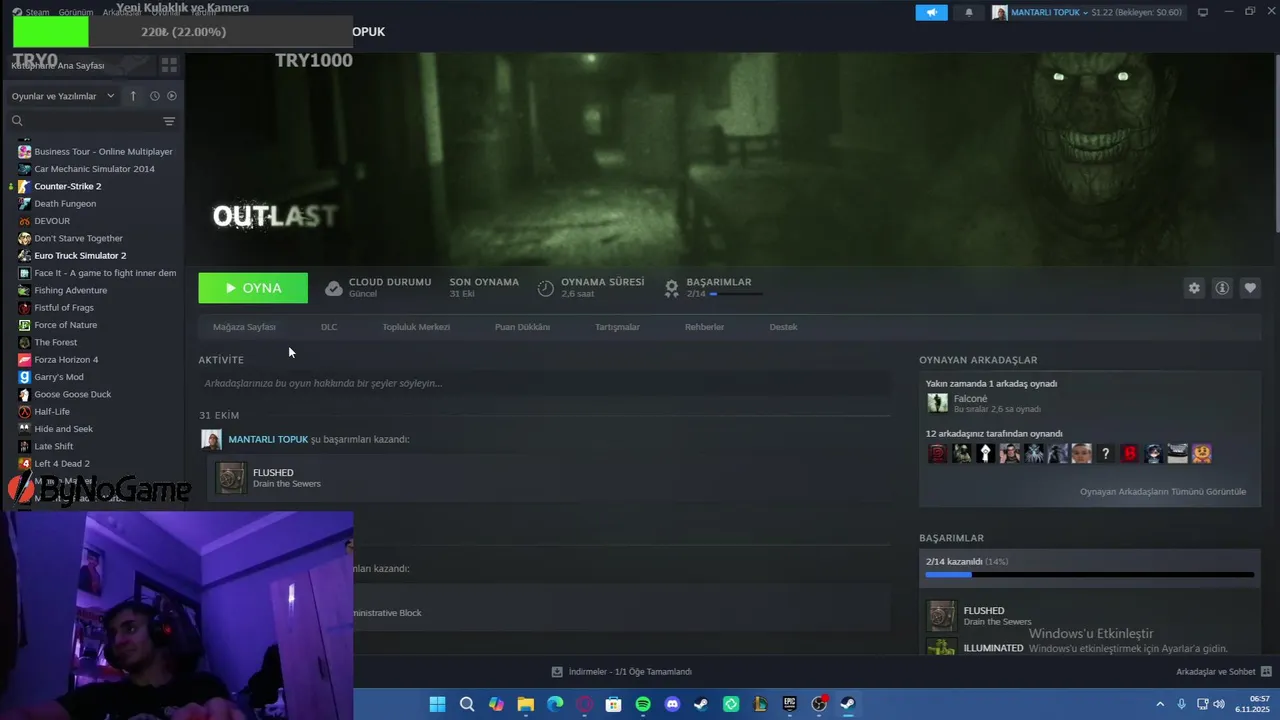Open the Rehberler tab
Screen dimensions: 1280x720
[x=704, y=327]
